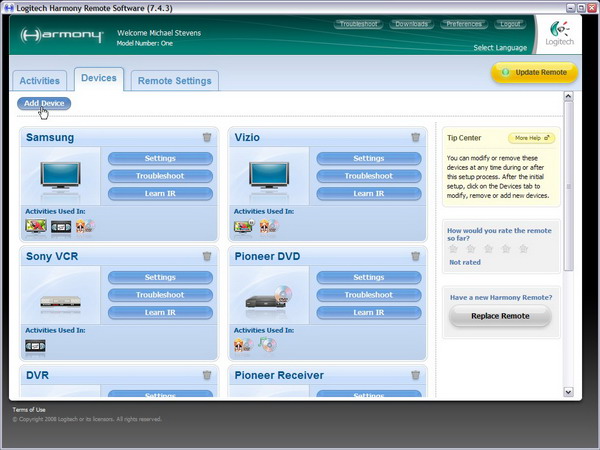Open the Remote Settings tab
The image size is (600, 450).
pyautogui.click(x=174, y=81)
